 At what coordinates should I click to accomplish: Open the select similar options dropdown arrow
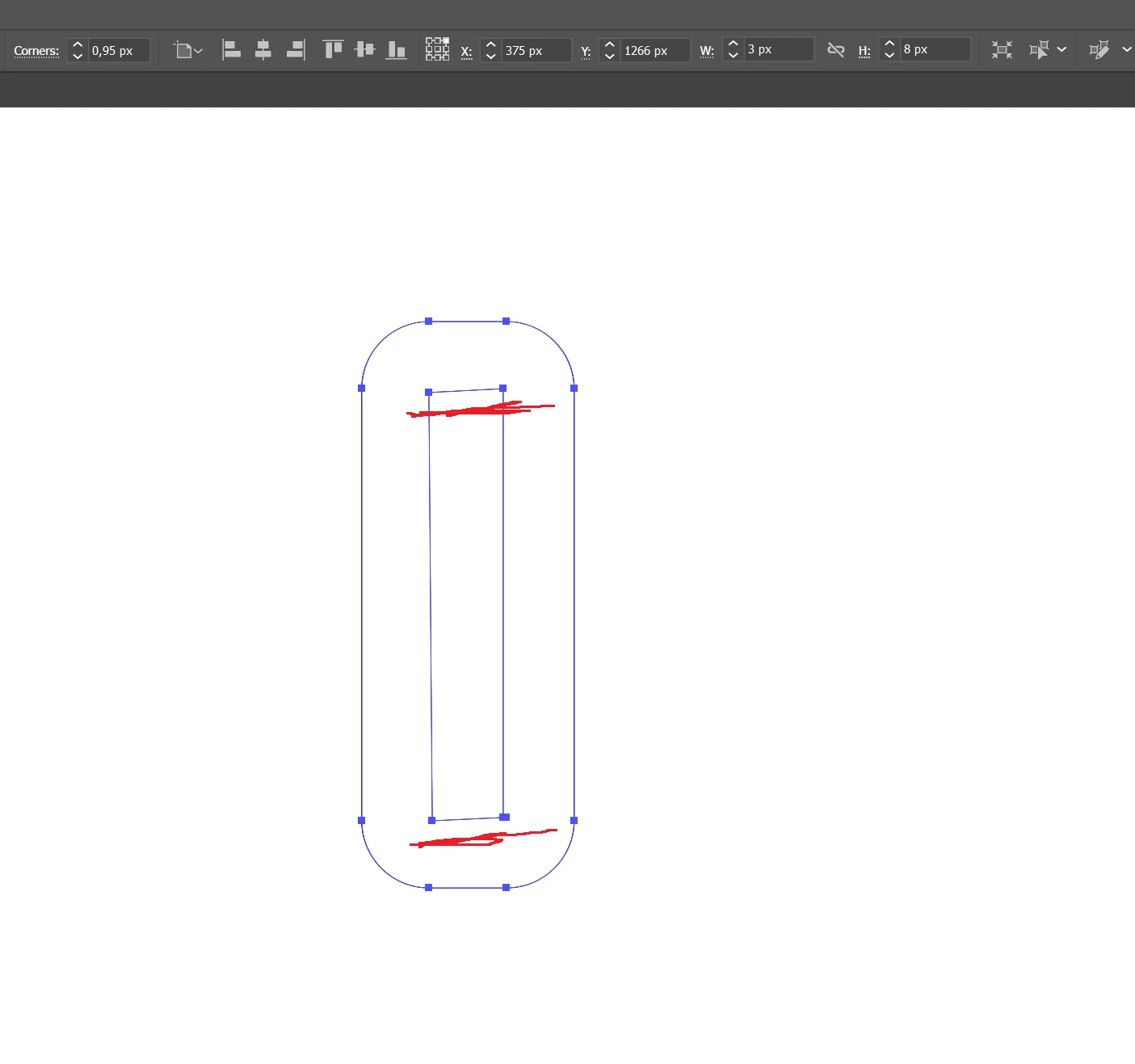pos(1061,50)
